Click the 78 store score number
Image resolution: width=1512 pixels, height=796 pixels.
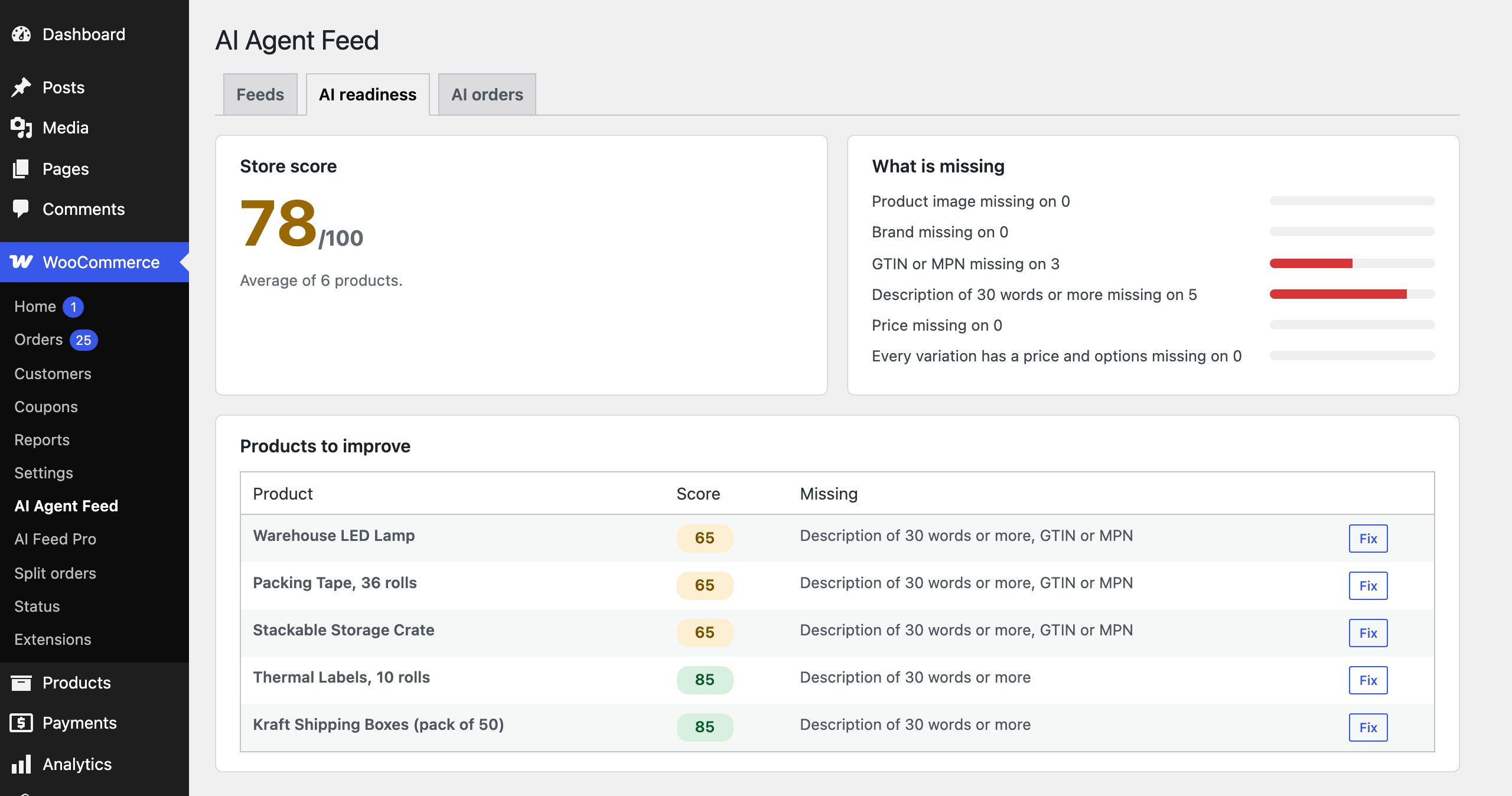(x=279, y=223)
